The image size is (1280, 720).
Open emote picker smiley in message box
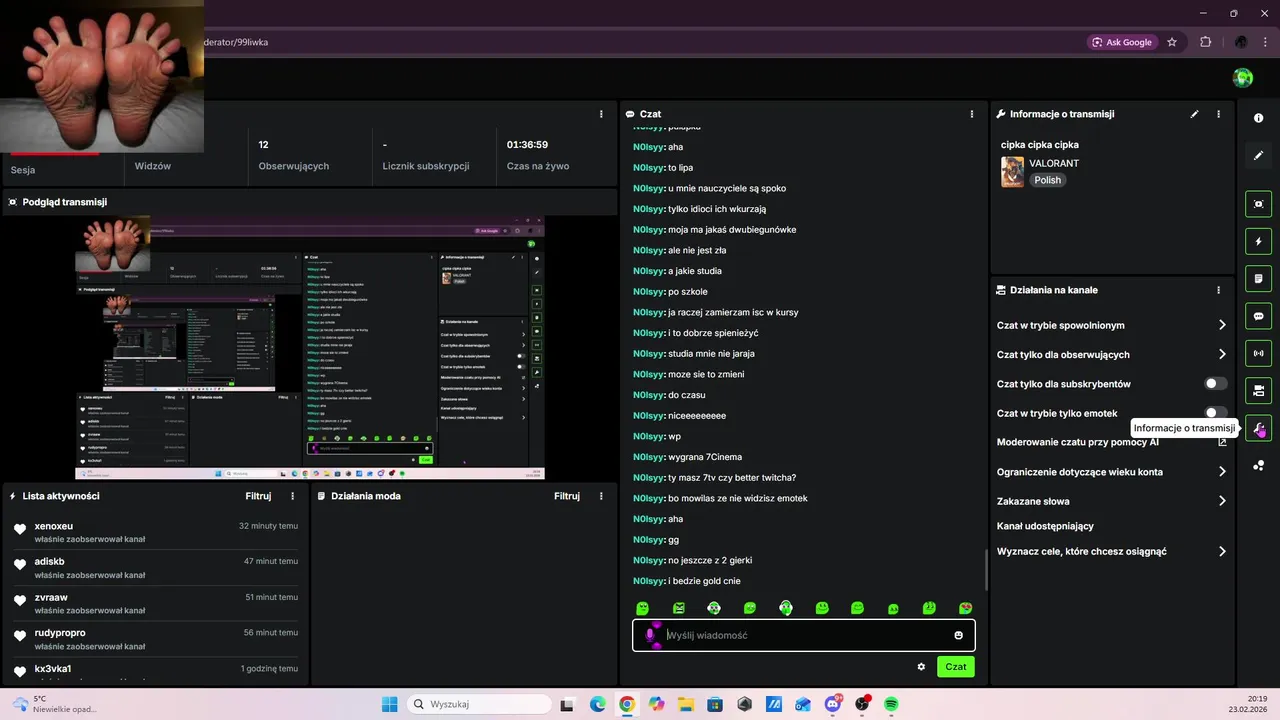point(958,635)
